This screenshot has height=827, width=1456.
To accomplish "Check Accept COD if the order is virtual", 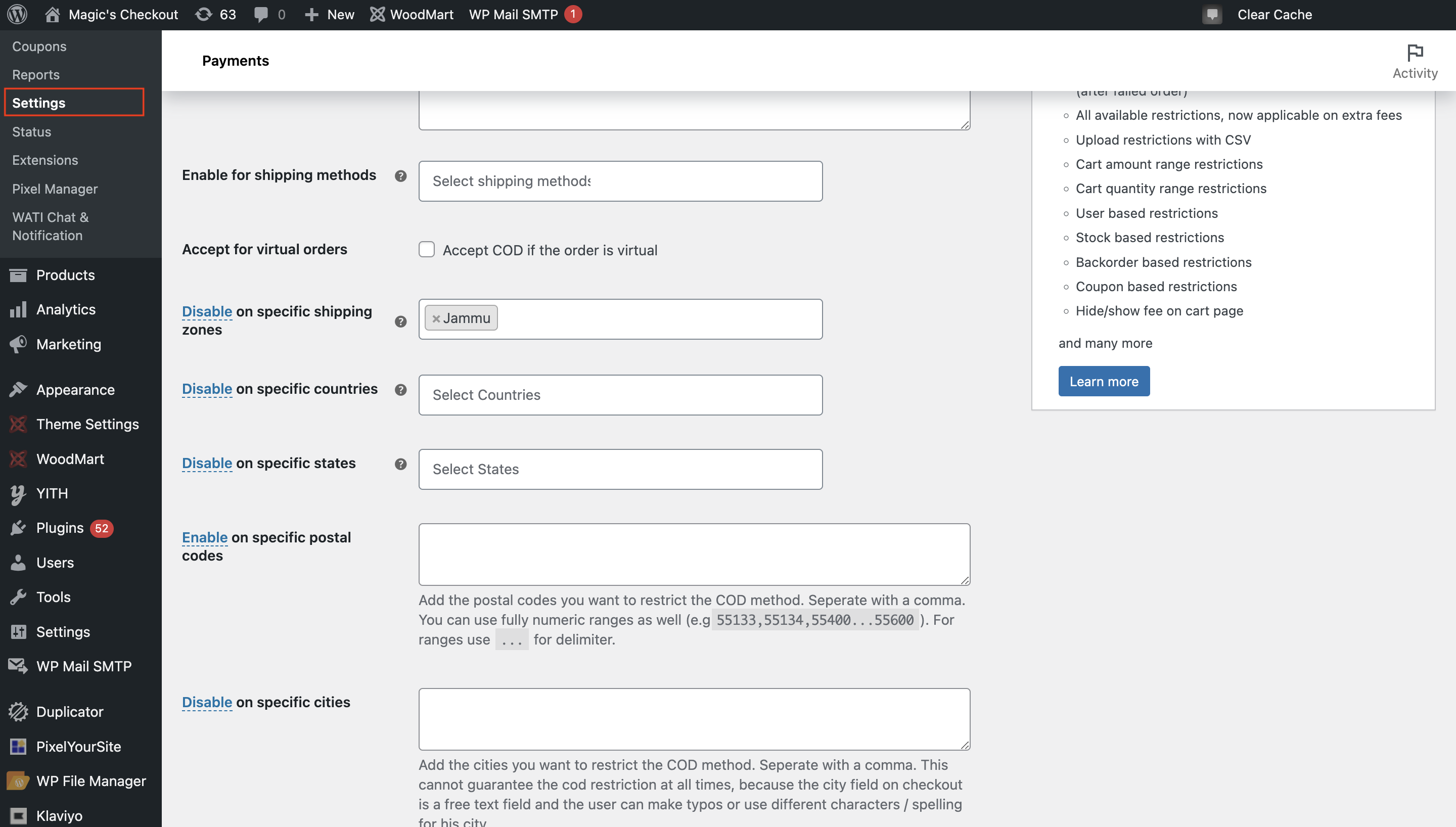I will pos(427,249).
